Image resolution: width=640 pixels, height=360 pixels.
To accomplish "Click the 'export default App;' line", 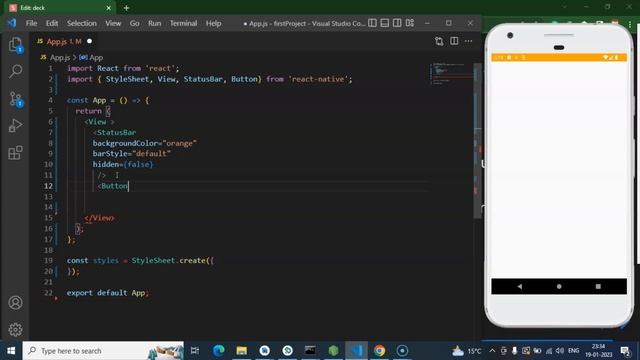I will pyautogui.click(x=108, y=293).
